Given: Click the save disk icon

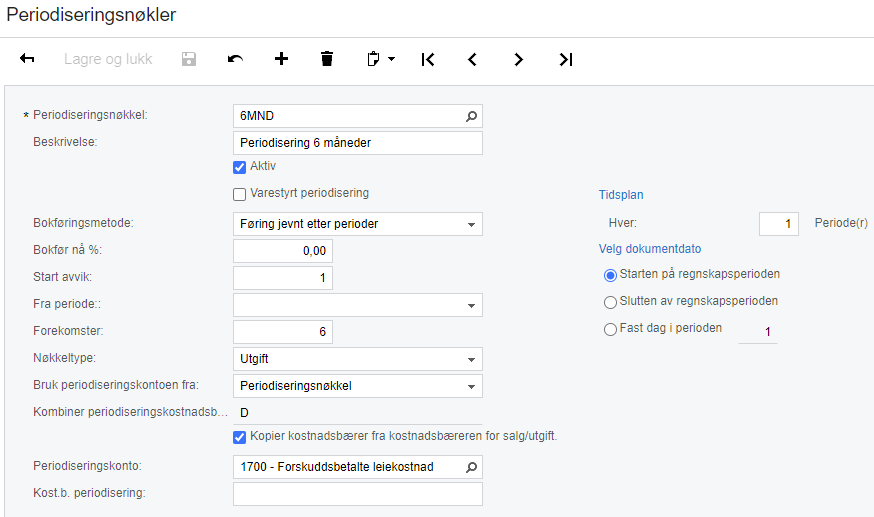Looking at the screenshot, I should click(x=189, y=59).
